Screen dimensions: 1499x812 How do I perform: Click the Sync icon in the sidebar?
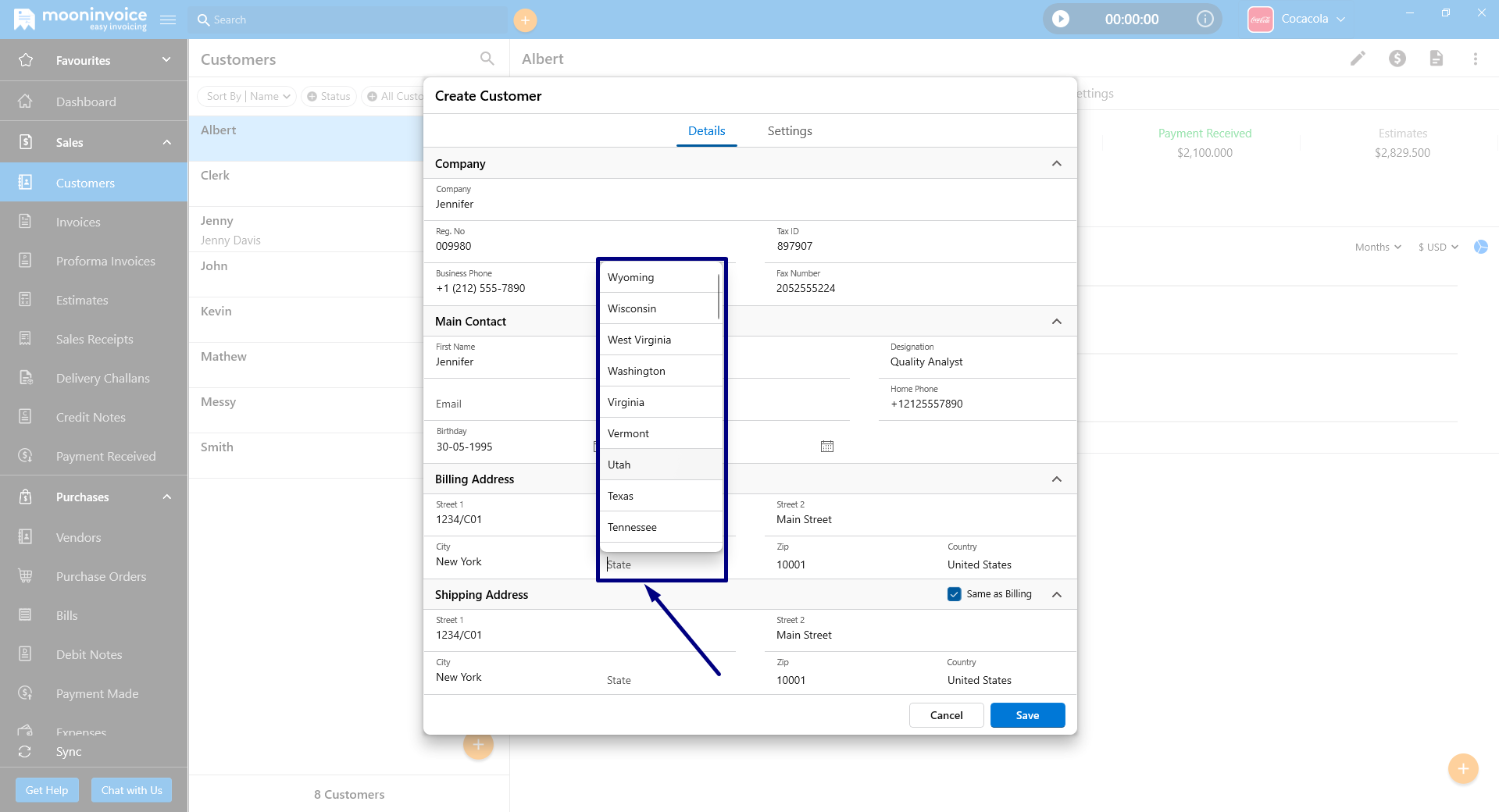pyautogui.click(x=25, y=752)
